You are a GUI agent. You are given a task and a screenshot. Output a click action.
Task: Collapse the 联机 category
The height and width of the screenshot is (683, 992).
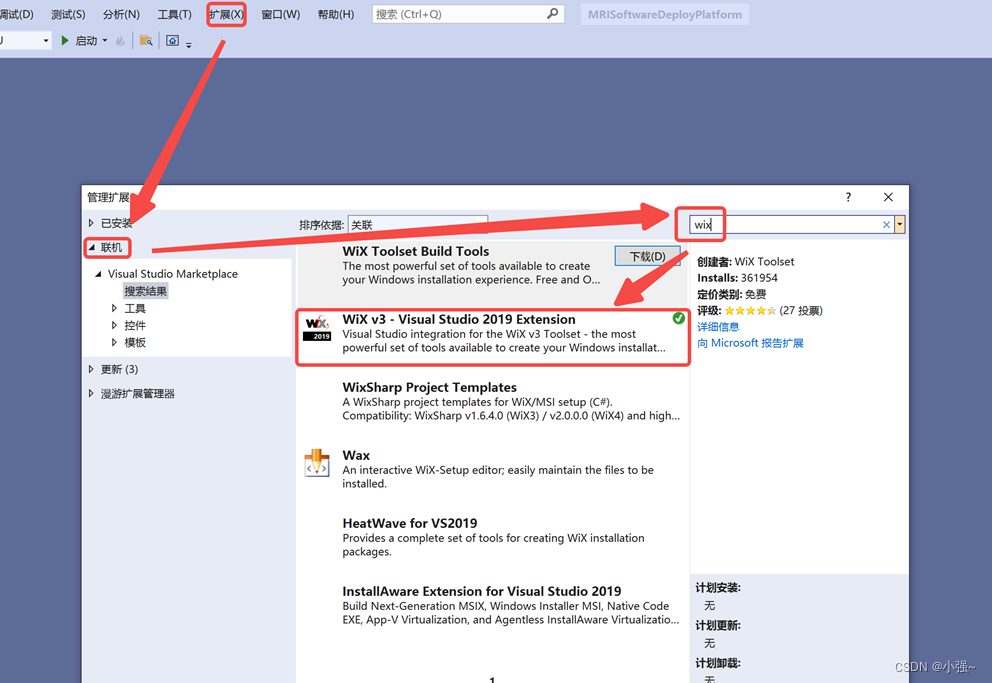pyautogui.click(x=92, y=247)
